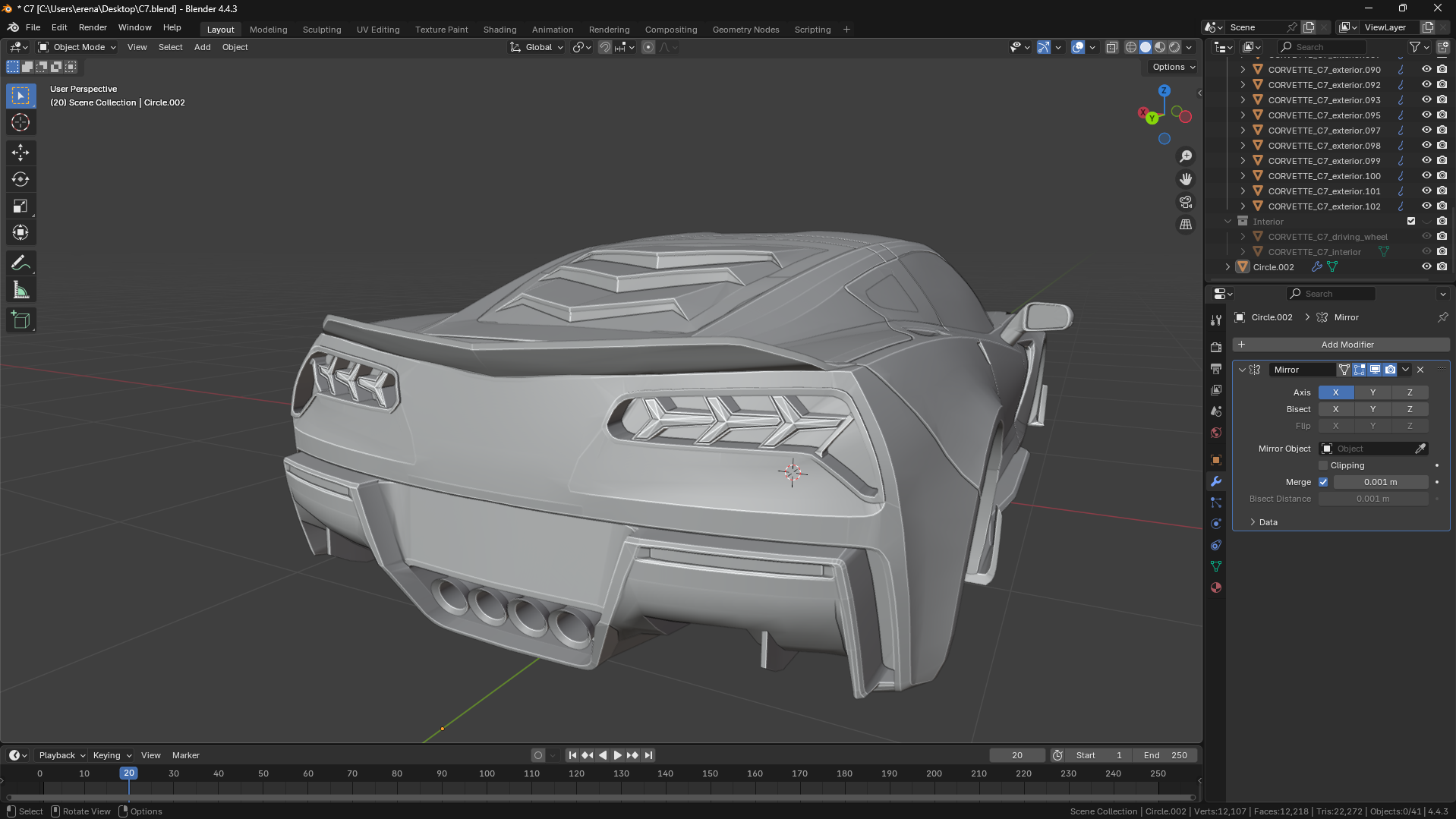
Task: Click the End frame field showing 250
Action: click(1165, 755)
